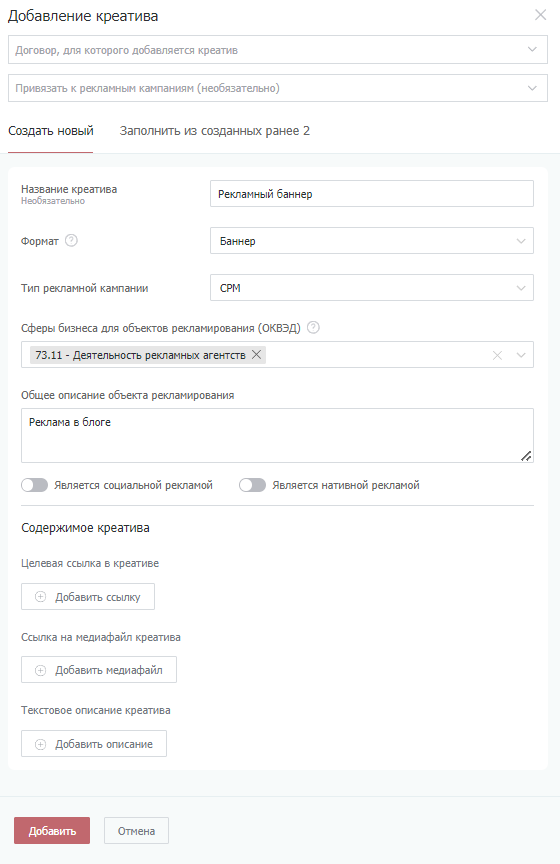The height and width of the screenshot is (864, 560).
Task: Expand the ОКВЭД dropdown arrow
Action: (x=521, y=355)
